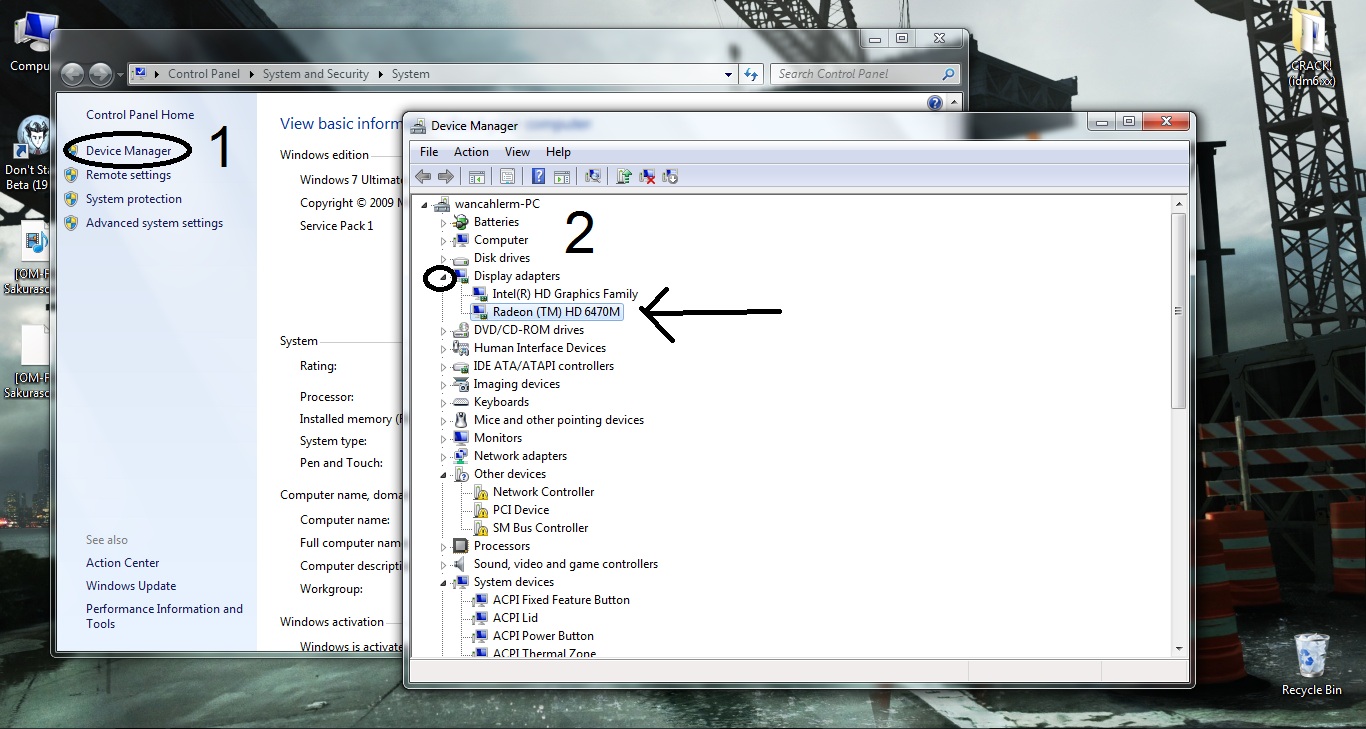Expand the Disk drives category

[443, 258]
